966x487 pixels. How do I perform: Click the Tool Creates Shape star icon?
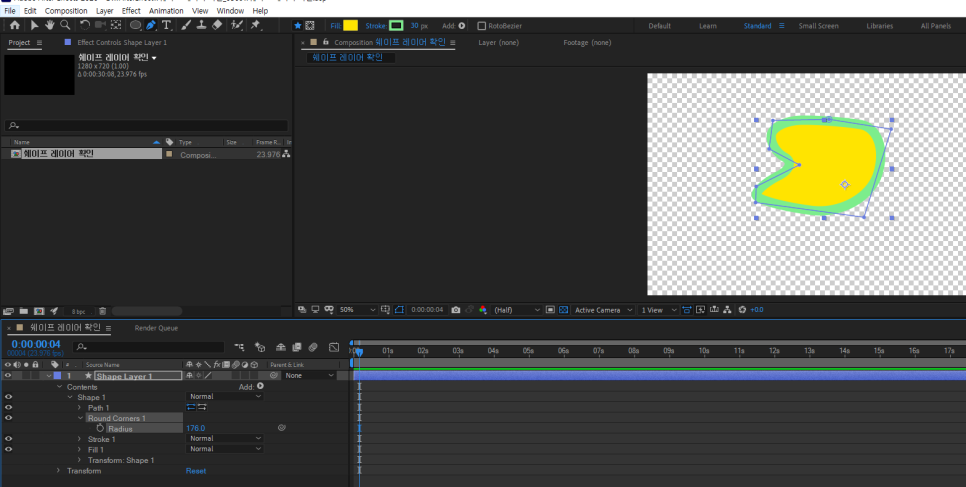coord(298,26)
